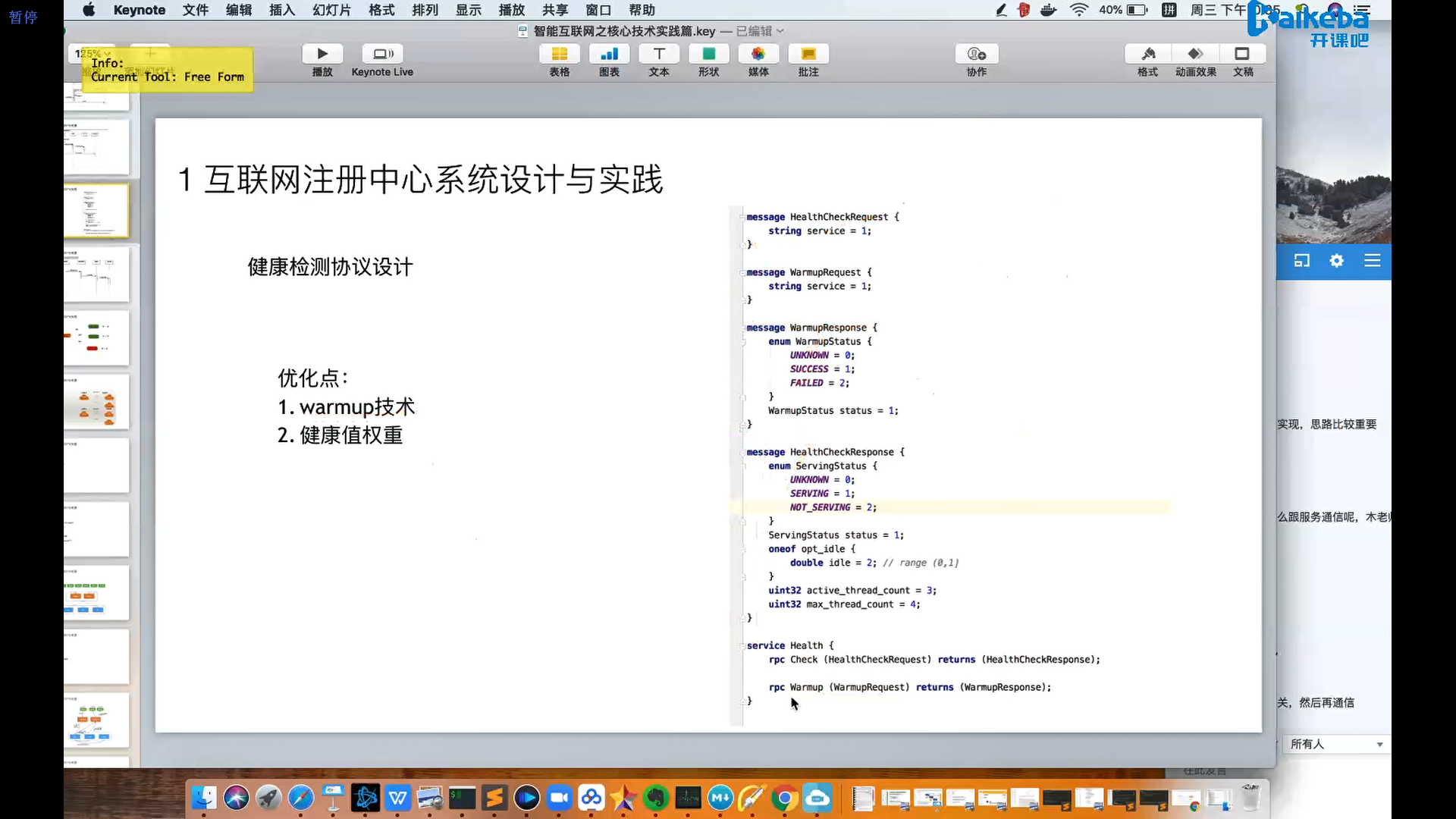Open the 媒体 media browser icon

758,54
